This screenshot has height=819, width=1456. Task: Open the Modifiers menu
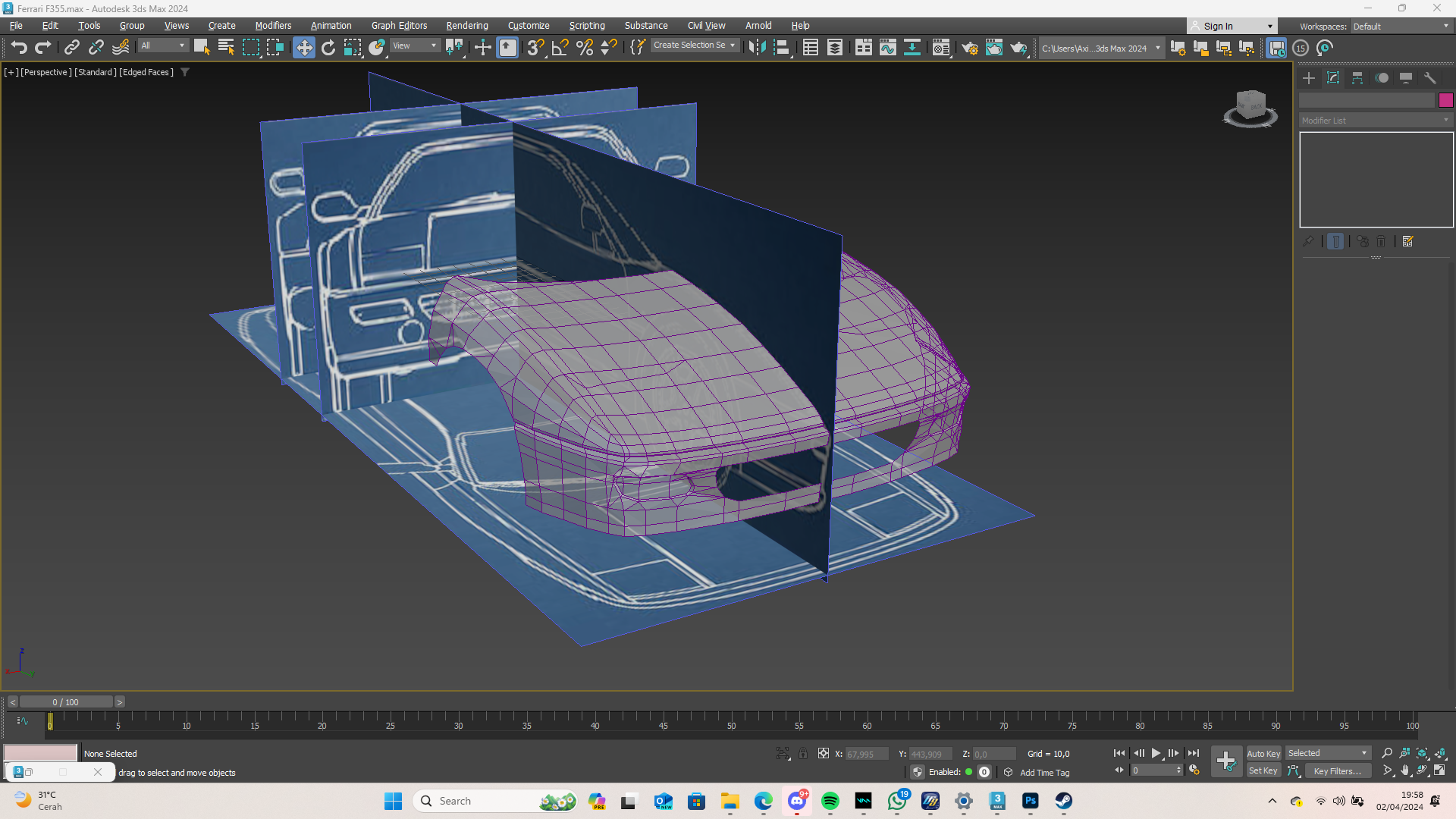click(273, 26)
